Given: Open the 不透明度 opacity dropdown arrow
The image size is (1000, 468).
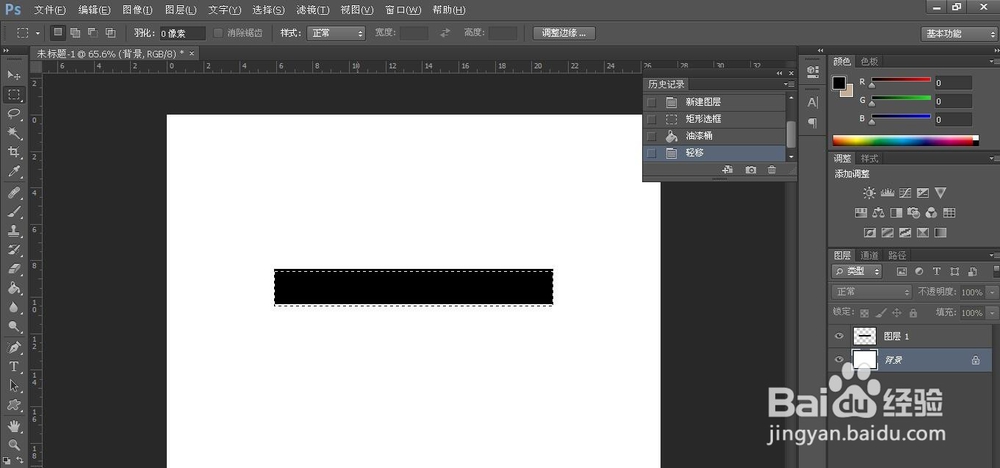Looking at the screenshot, I should pos(991,292).
